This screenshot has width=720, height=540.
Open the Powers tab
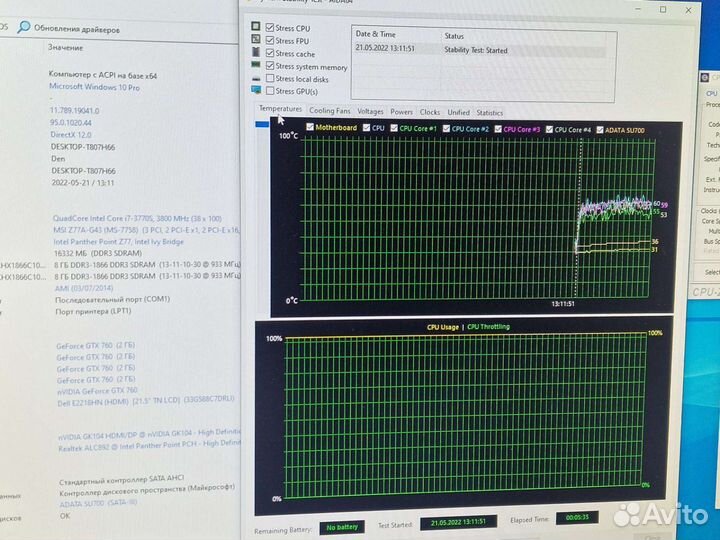coord(401,112)
